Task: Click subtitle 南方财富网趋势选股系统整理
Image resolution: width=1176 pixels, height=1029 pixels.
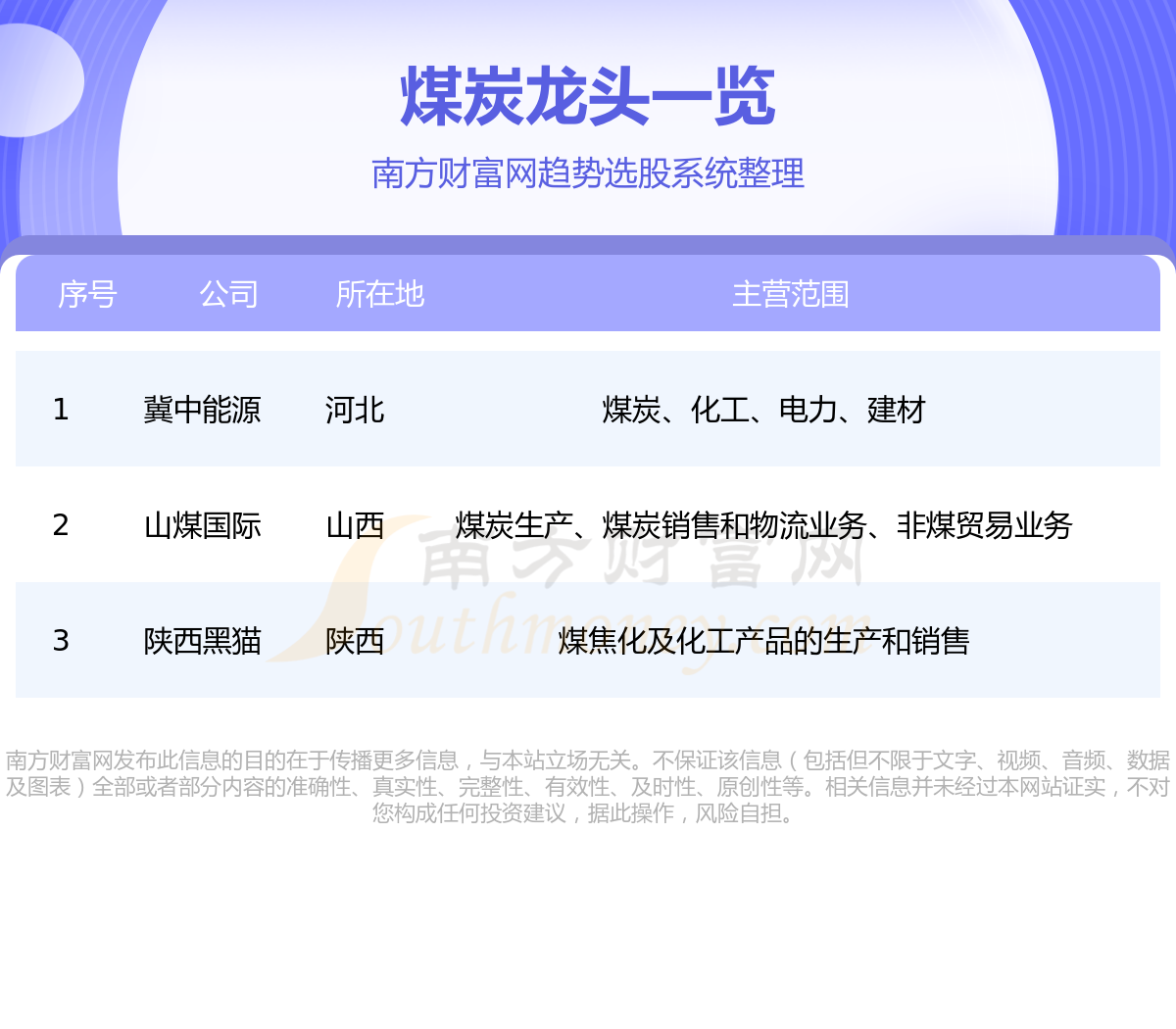Action: (x=588, y=173)
